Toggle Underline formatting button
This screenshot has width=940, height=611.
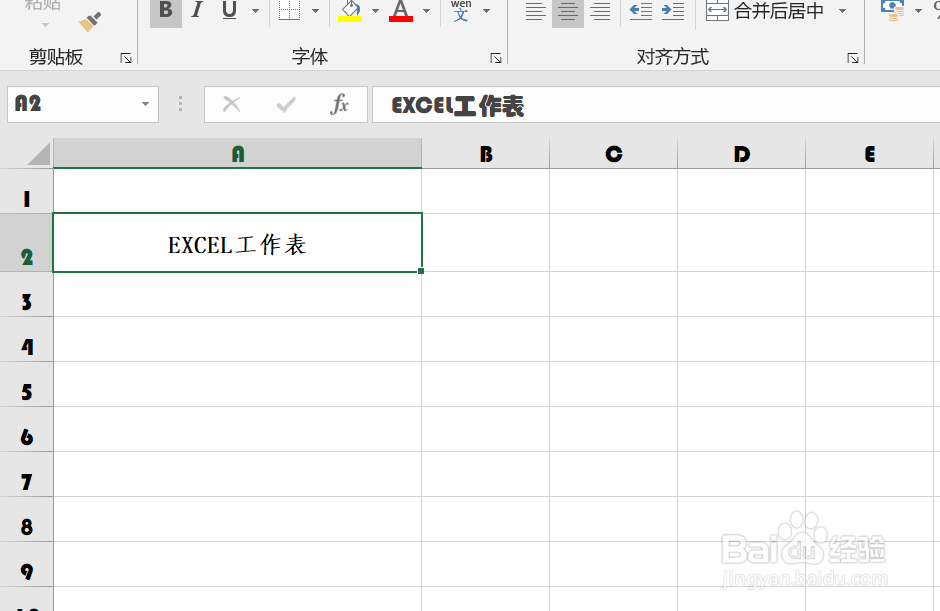coord(230,11)
